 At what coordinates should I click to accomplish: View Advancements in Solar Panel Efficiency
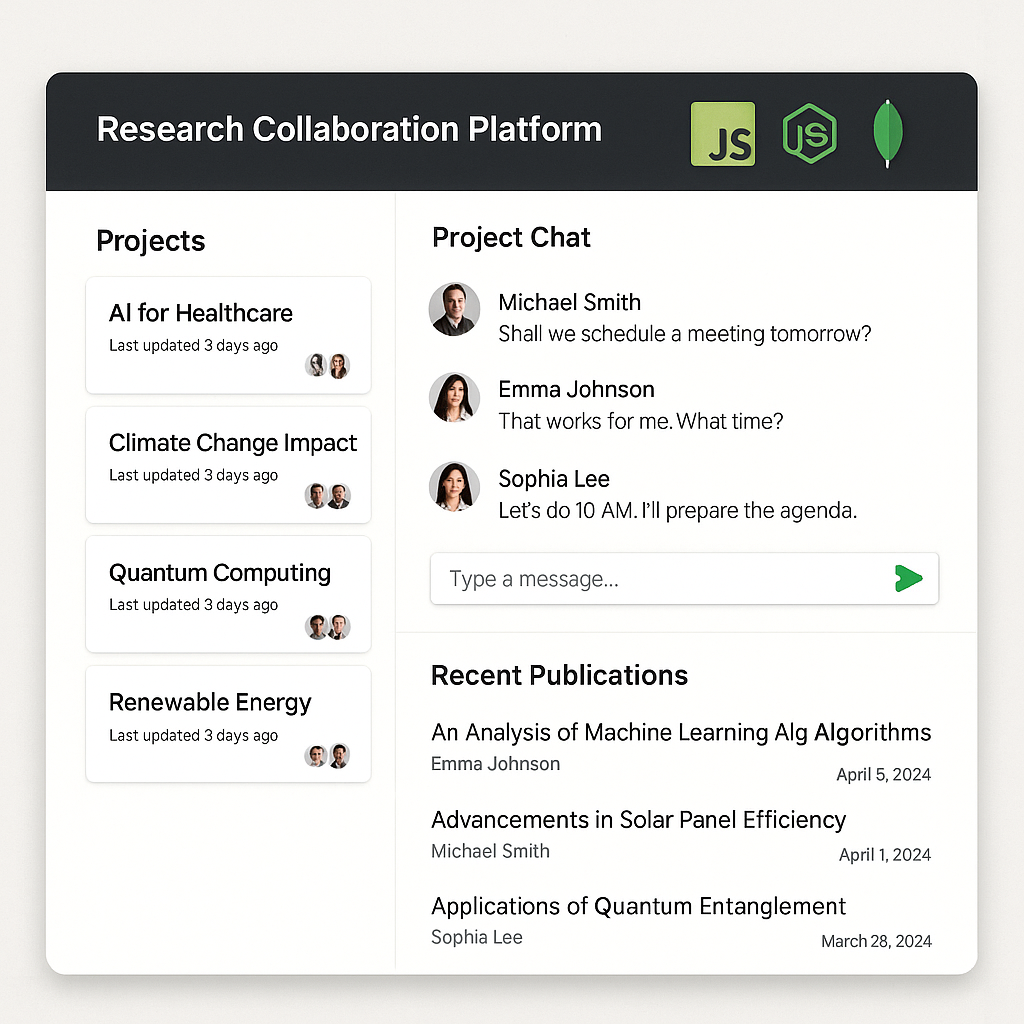click(638, 819)
